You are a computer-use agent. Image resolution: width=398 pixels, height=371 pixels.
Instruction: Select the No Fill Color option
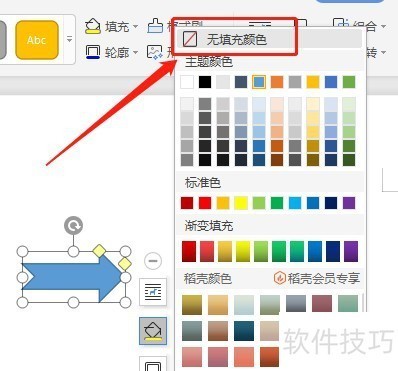[x=269, y=39]
